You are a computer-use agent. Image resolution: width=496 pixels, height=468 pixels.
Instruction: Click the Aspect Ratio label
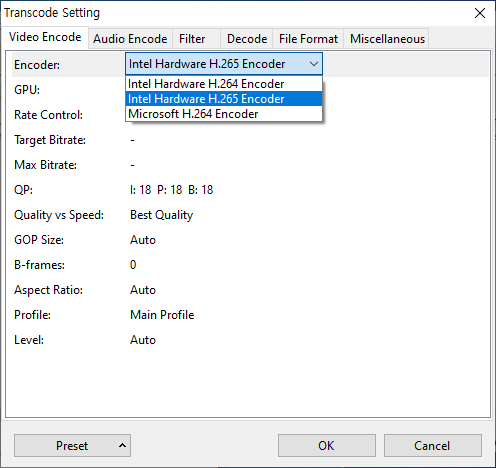tap(48, 290)
